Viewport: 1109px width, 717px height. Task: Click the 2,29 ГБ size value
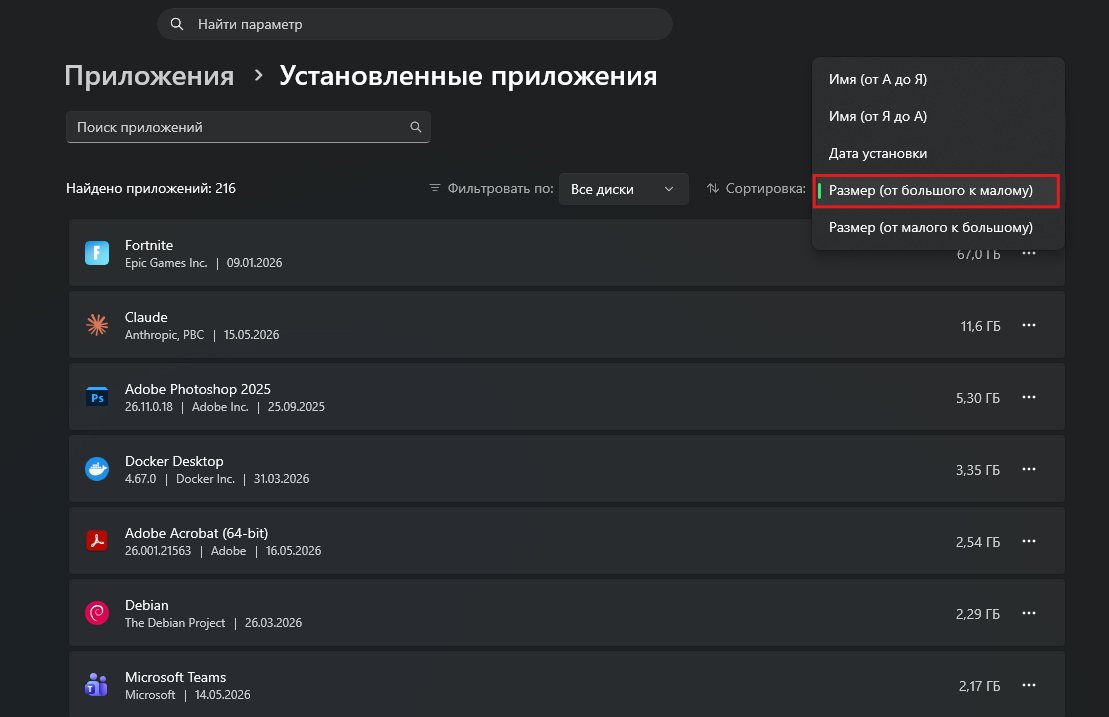pos(978,614)
